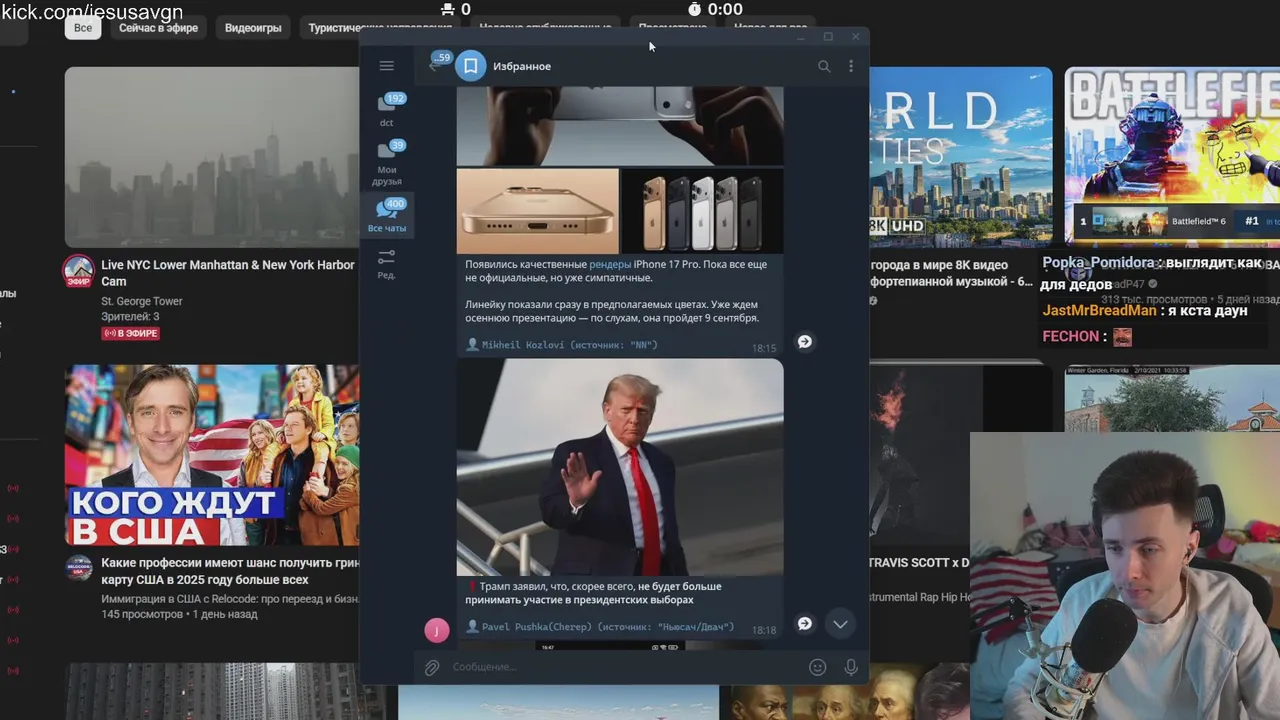Click the Relocode channel avatar
The image size is (1280, 720).
pyautogui.click(x=79, y=568)
